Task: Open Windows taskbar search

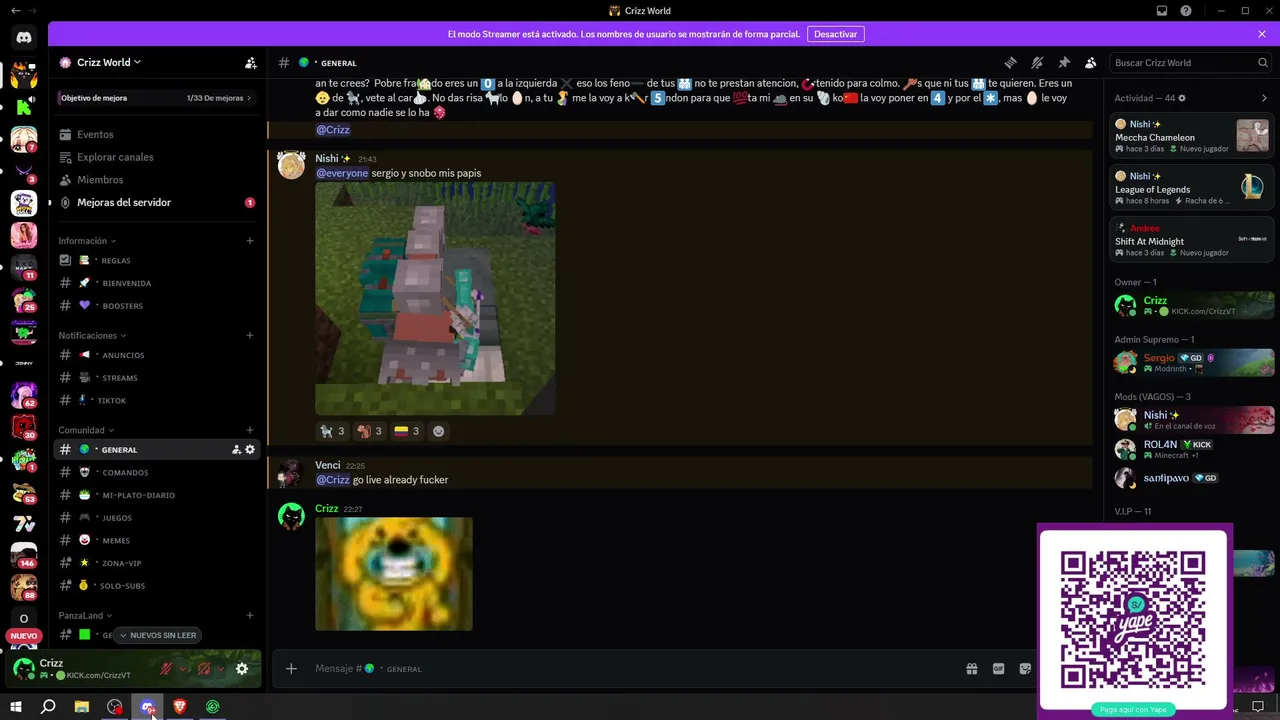Action: [x=48, y=707]
